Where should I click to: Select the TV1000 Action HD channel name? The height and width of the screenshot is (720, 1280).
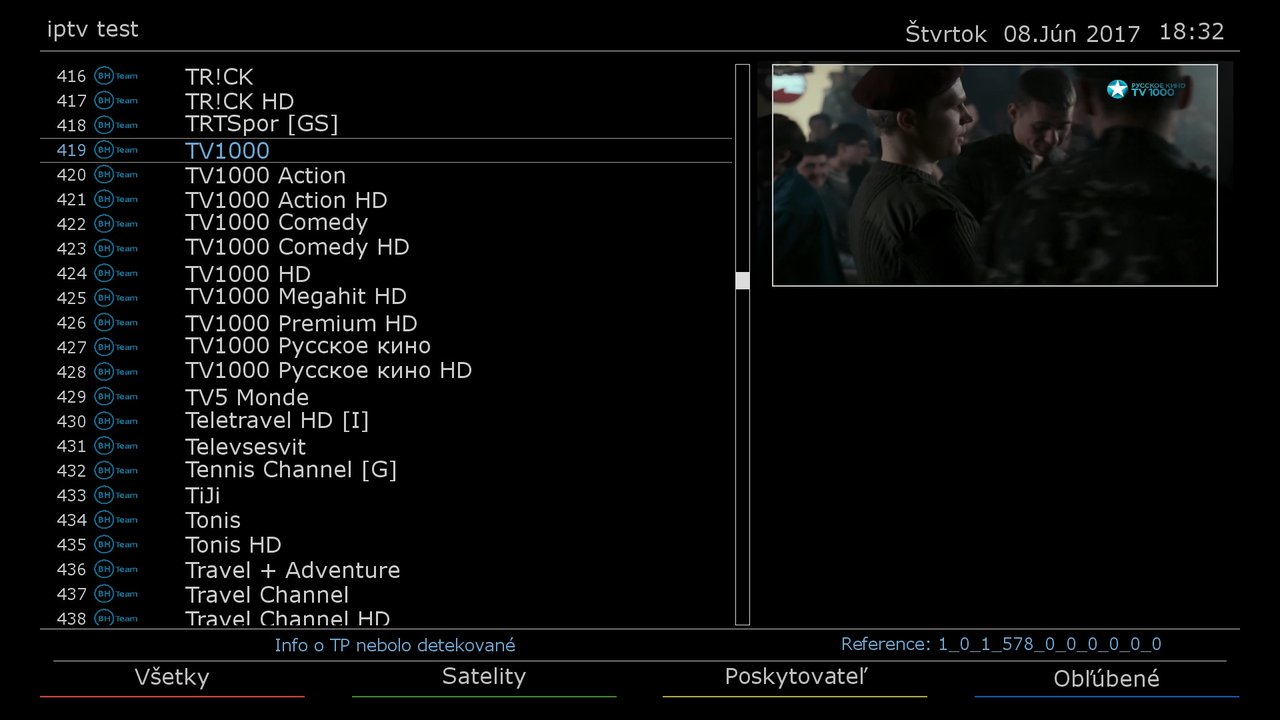point(286,200)
